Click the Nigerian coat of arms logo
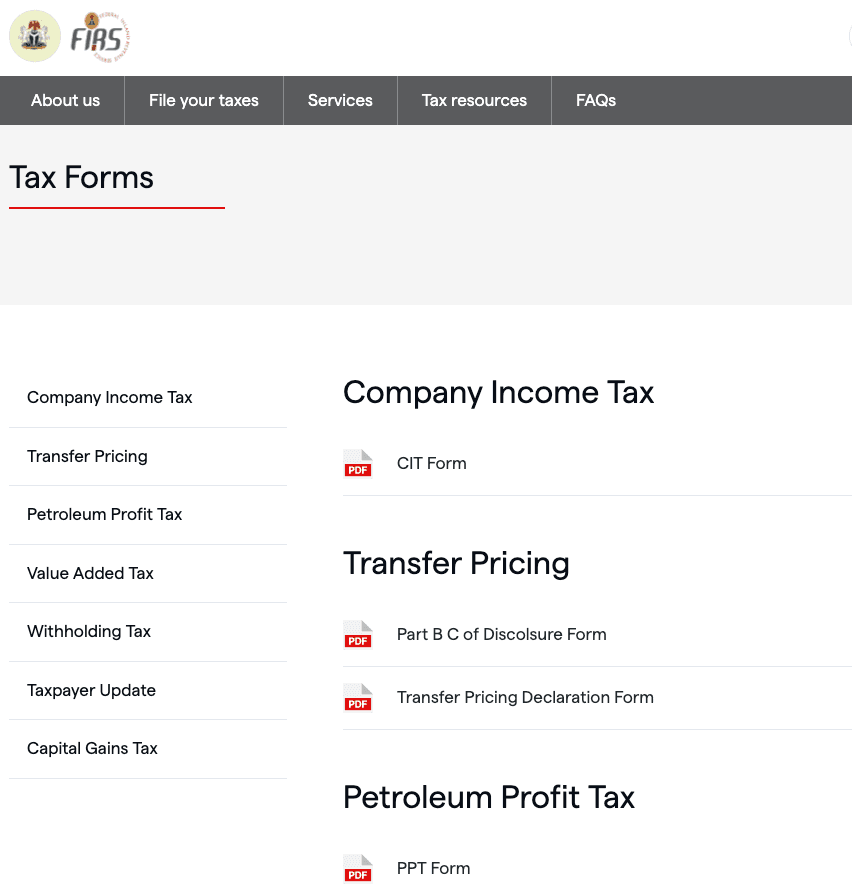The image size is (852, 889). click(x=35, y=36)
